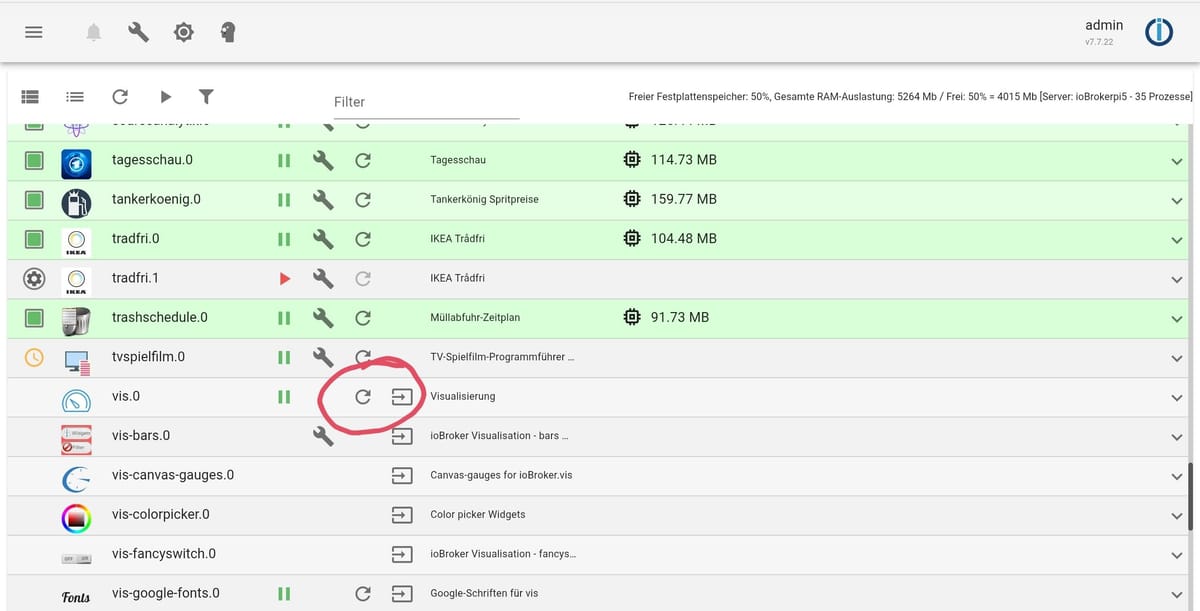Image resolution: width=1200 pixels, height=611 pixels.
Task: Open the web UI of vis.0 via exit-to-app icon
Action: coord(402,396)
